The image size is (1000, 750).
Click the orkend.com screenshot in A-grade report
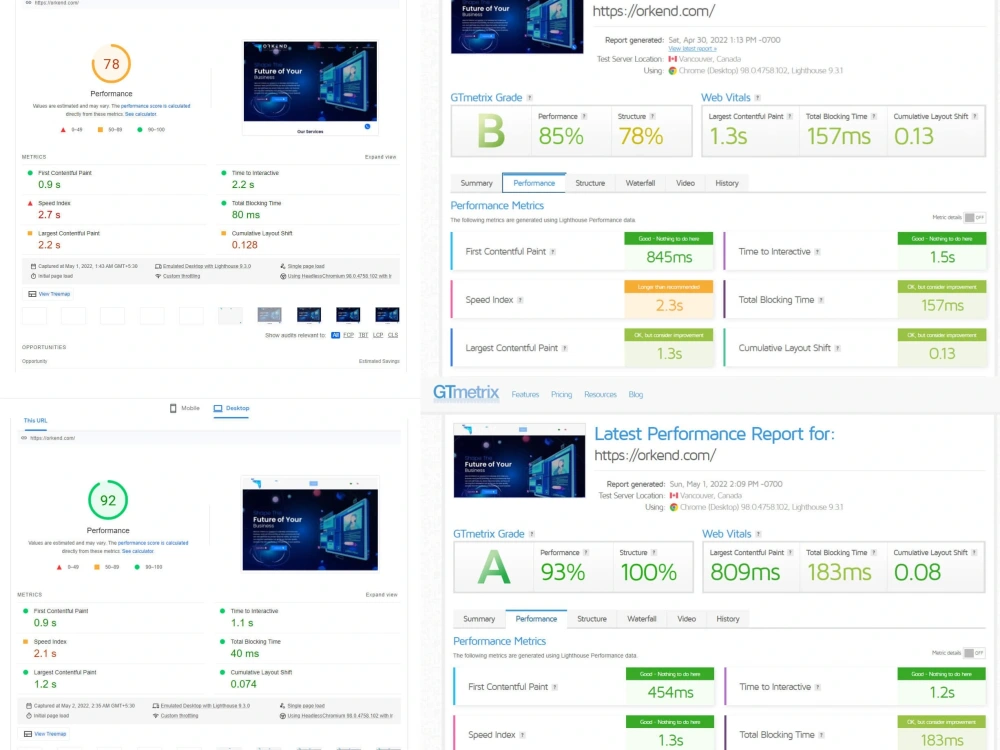click(519, 461)
